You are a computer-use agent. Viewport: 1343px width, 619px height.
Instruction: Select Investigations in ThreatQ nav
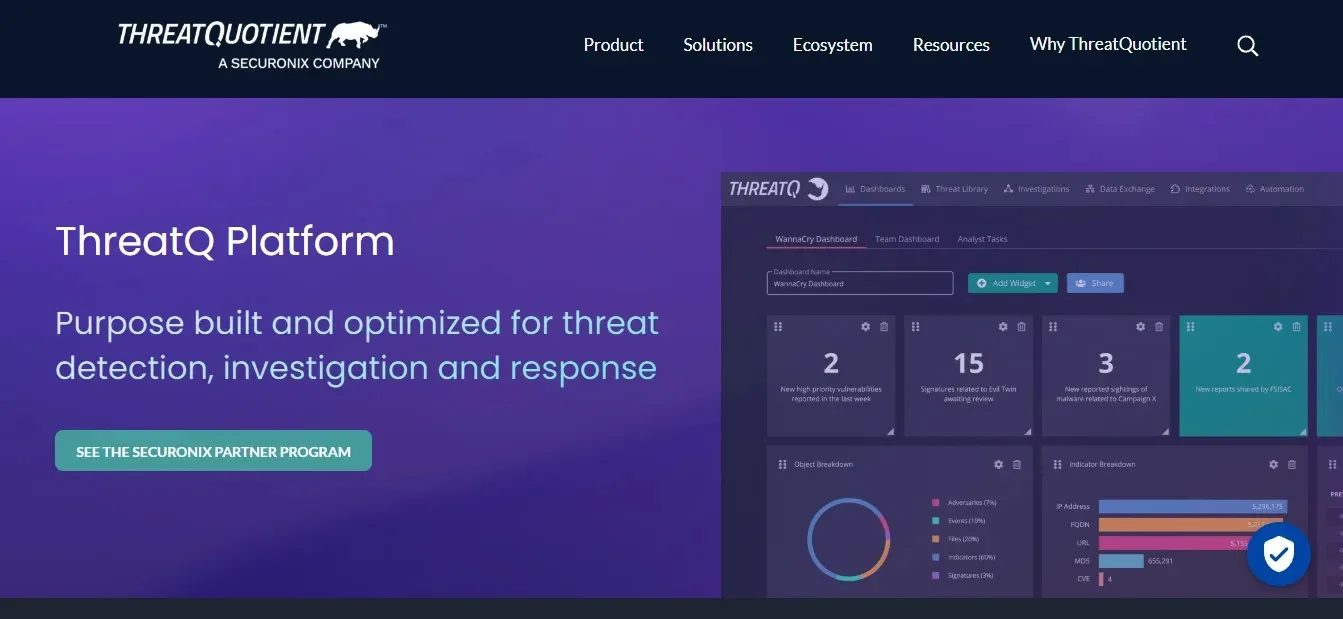1036,189
